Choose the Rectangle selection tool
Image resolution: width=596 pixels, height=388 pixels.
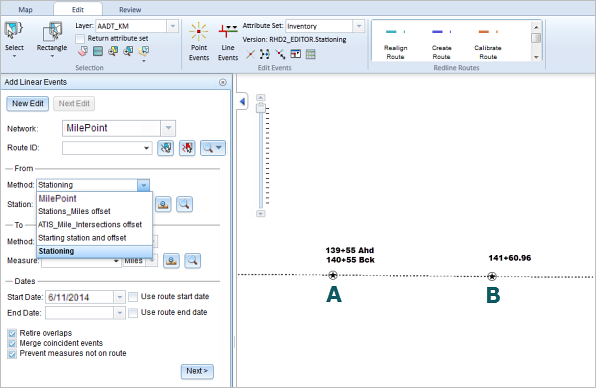[52, 32]
